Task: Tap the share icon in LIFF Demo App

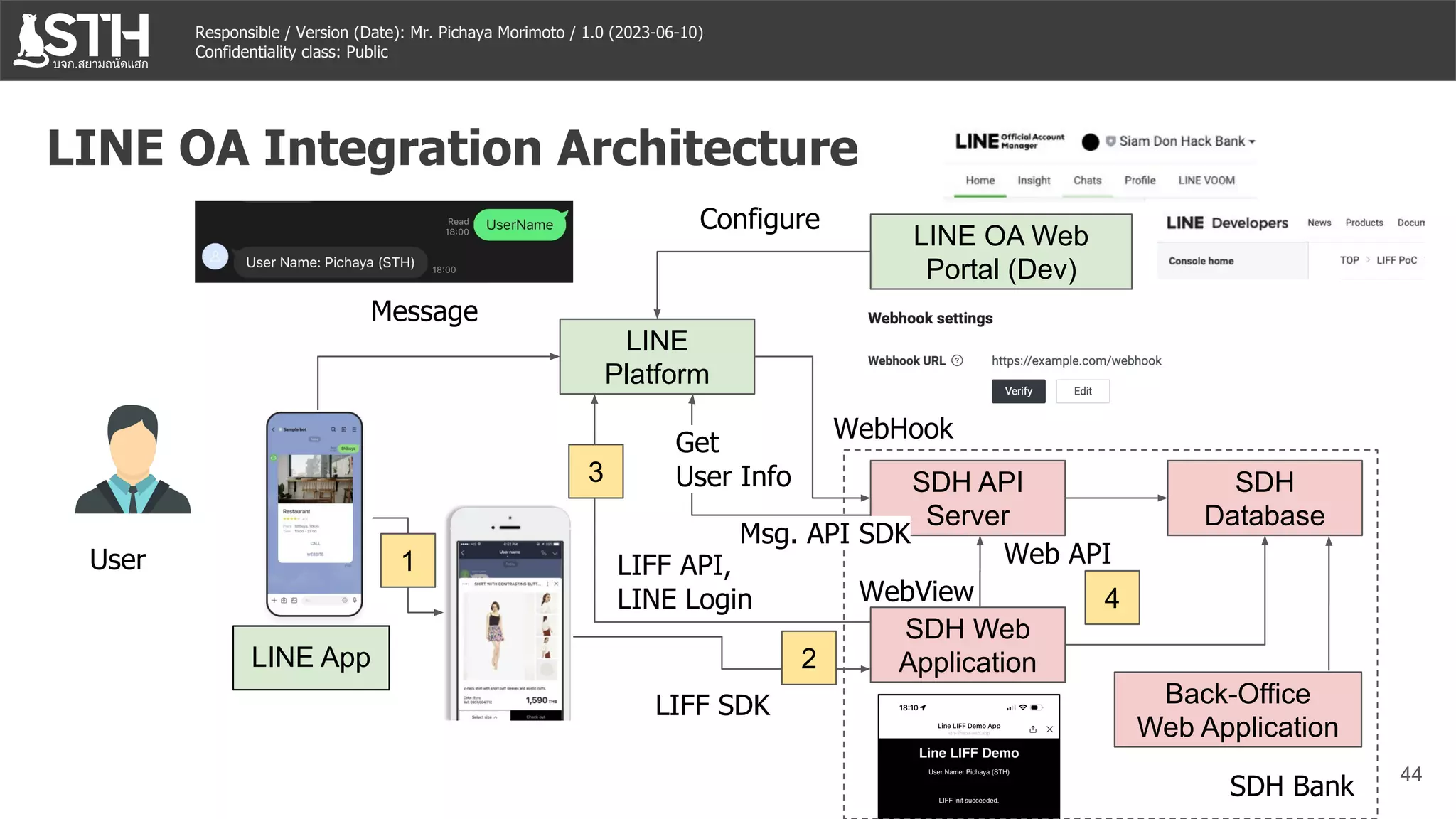Action: tap(1032, 729)
